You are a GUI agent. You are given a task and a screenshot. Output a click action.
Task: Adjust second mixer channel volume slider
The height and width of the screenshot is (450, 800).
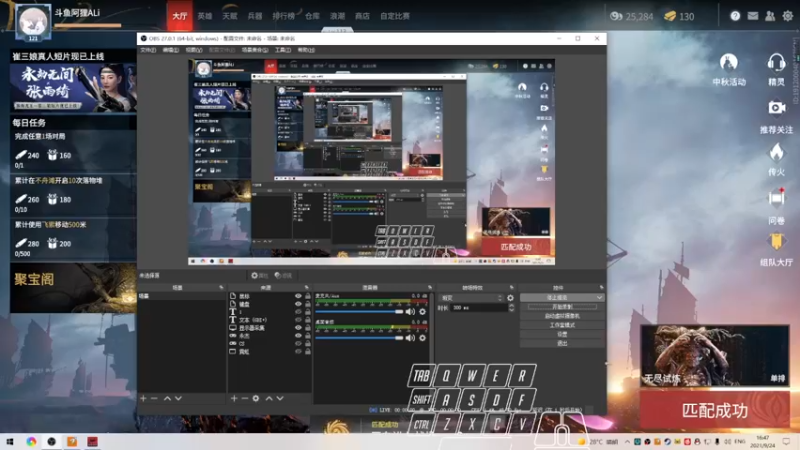pos(360,338)
